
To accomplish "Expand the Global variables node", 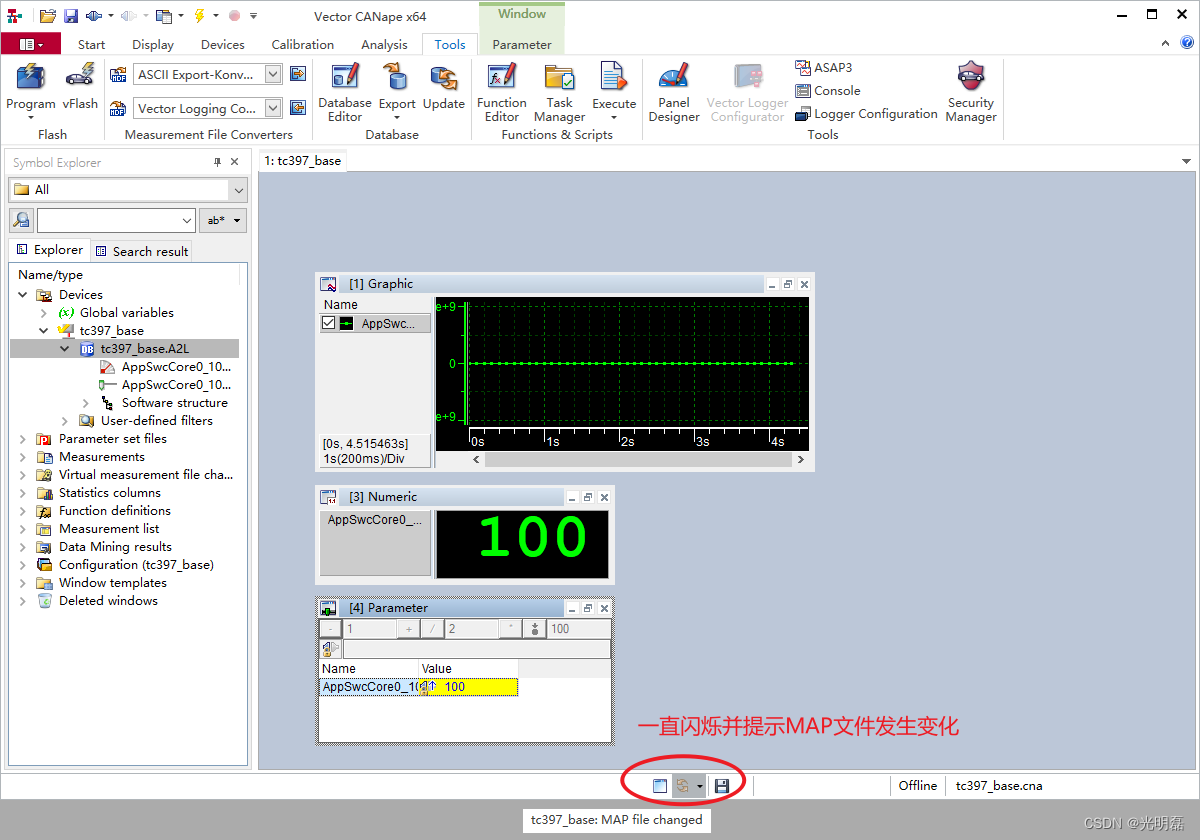I will (x=44, y=313).
